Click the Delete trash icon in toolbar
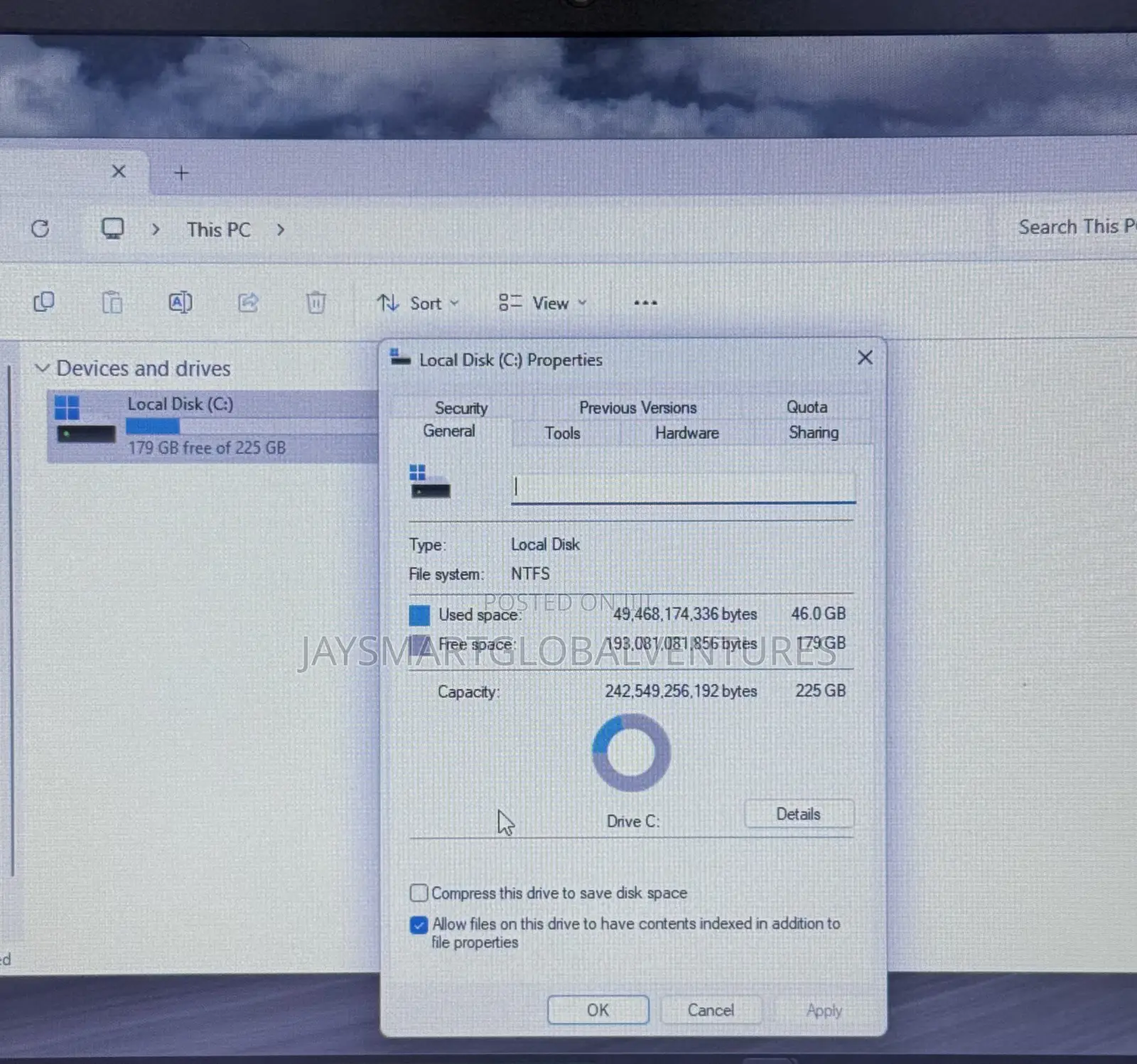This screenshot has height=1064, width=1137. [316, 302]
